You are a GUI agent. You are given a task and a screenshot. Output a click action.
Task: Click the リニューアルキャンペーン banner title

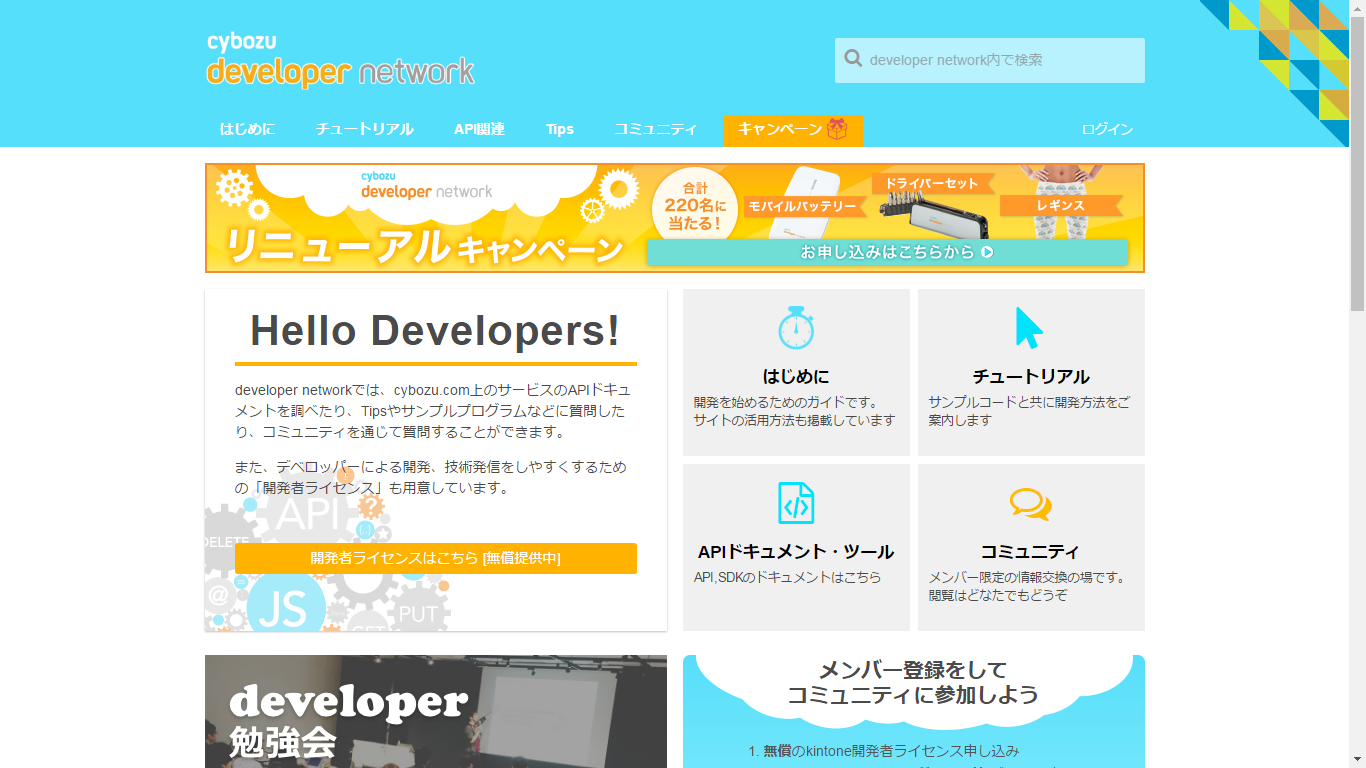tap(425, 246)
